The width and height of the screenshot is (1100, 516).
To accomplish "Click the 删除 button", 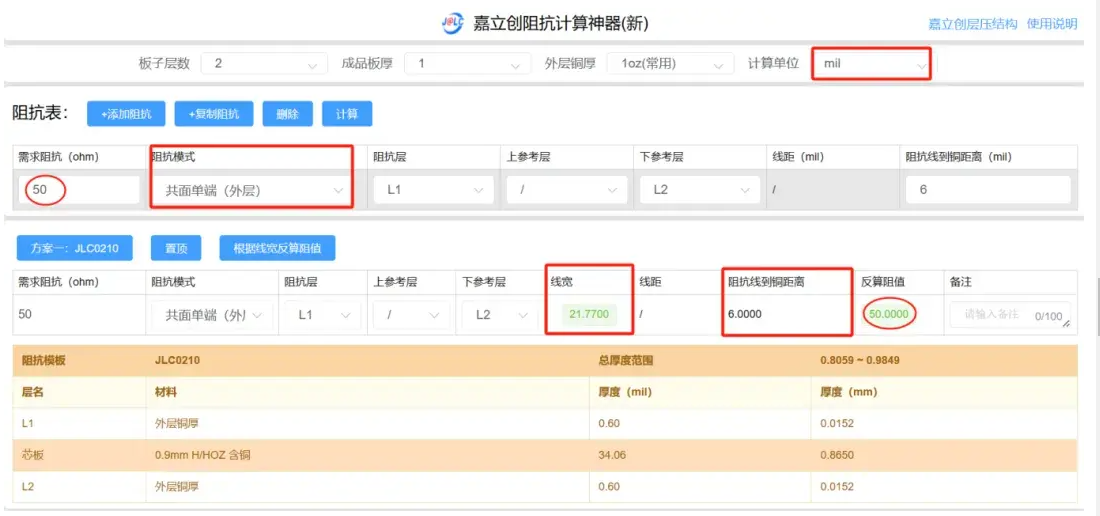I will 288,114.
